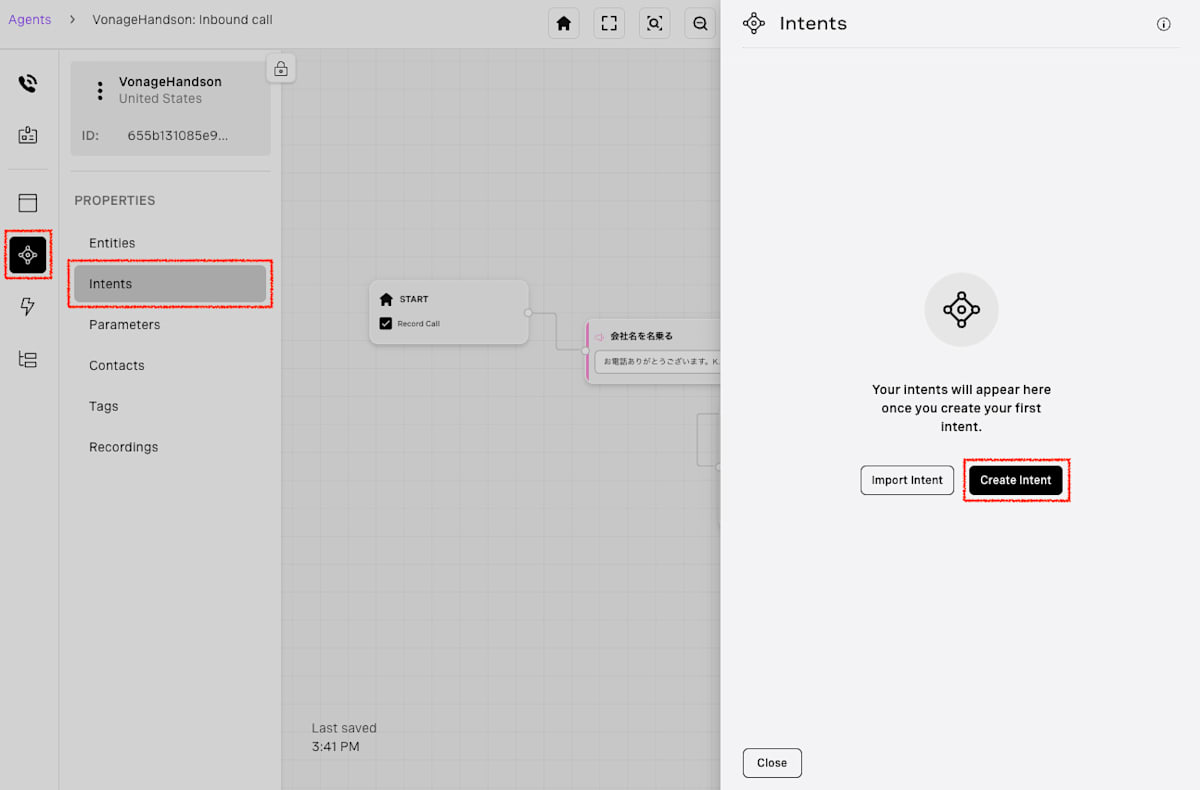Select the 会社名を名乗る node title

pyautogui.click(x=642, y=336)
